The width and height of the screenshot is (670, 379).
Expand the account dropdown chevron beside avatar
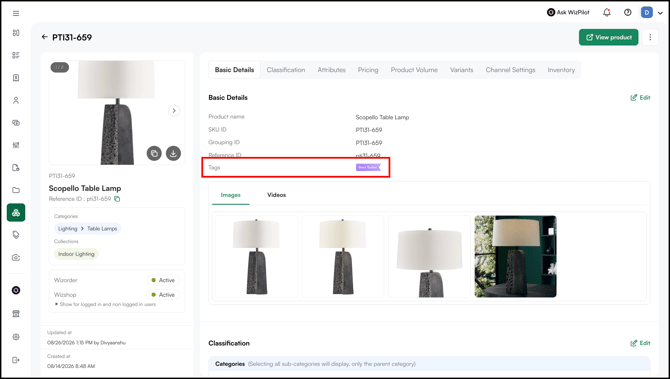pyautogui.click(x=660, y=13)
